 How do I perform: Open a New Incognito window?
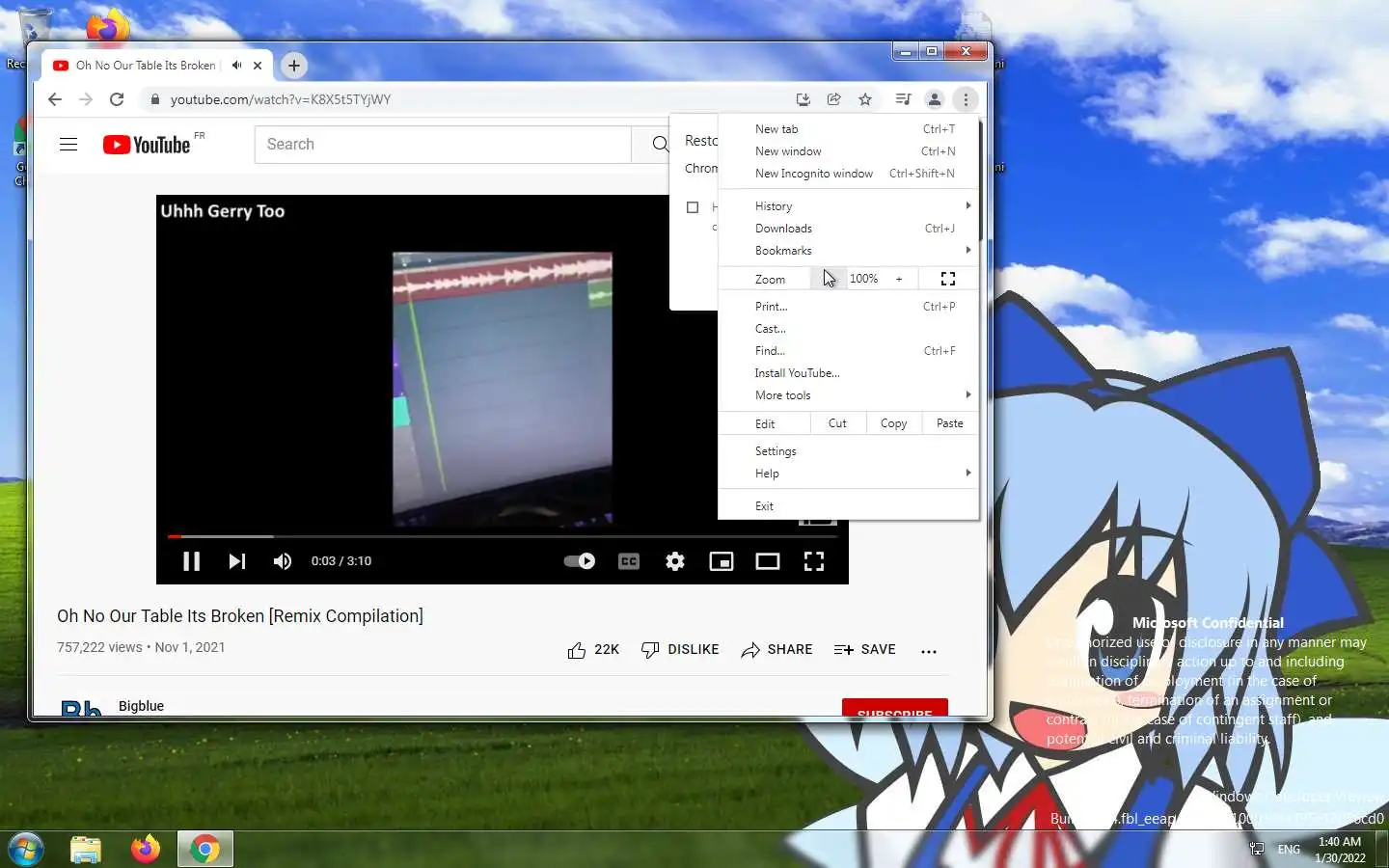(848, 174)
